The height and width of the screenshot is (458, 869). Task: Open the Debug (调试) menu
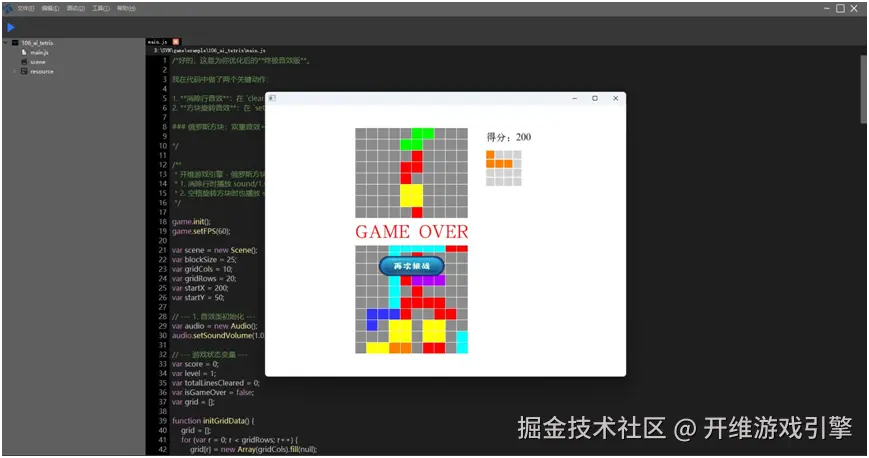coord(76,8)
